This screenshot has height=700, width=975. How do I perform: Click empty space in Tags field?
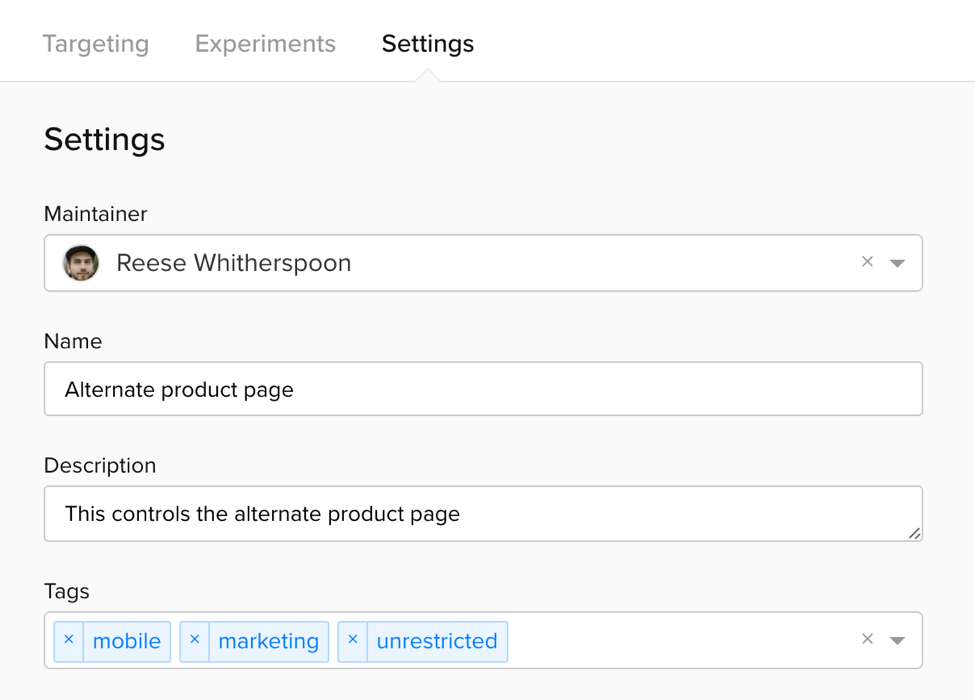(680, 641)
